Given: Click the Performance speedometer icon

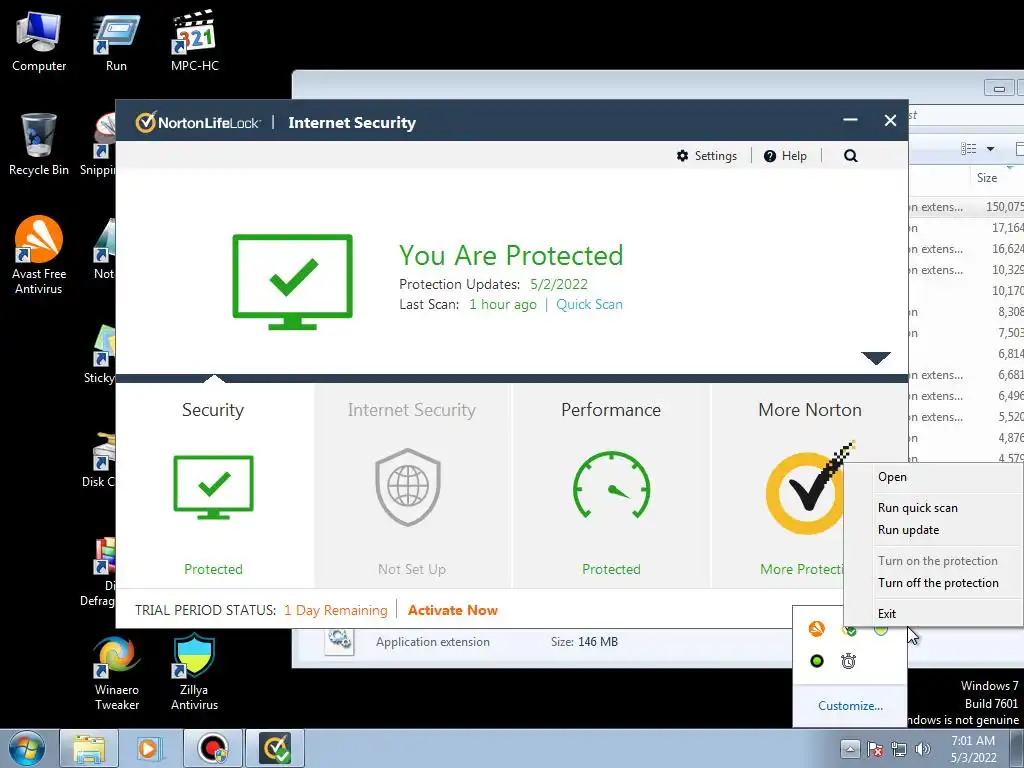Looking at the screenshot, I should pyautogui.click(x=611, y=485).
